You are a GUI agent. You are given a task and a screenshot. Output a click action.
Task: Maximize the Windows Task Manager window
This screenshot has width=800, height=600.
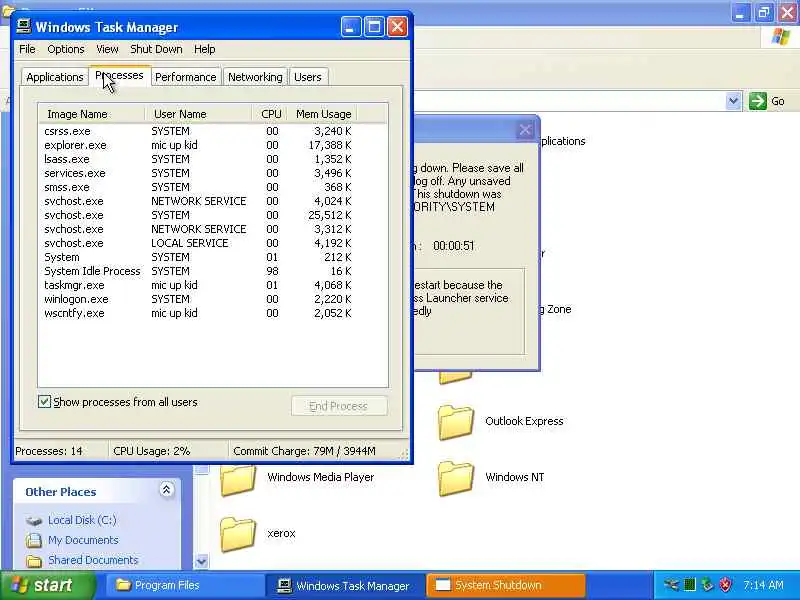[374, 27]
